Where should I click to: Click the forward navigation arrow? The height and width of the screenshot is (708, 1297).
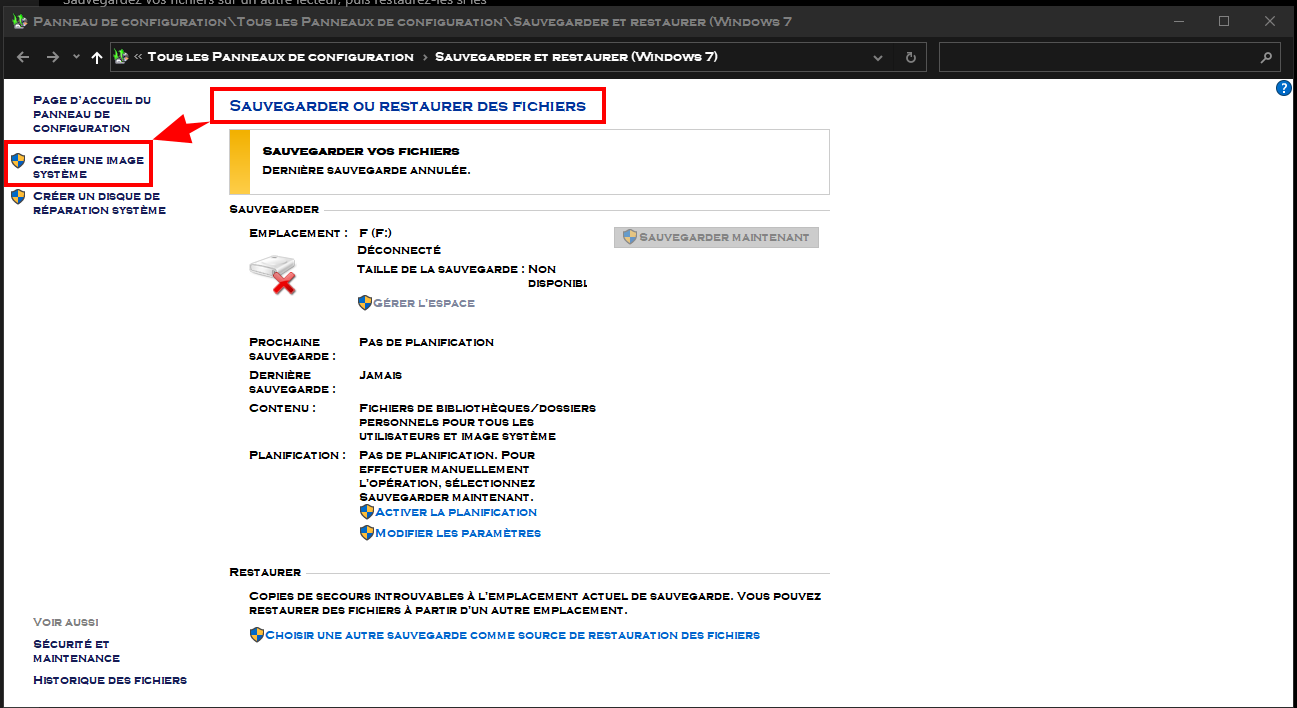pos(52,57)
